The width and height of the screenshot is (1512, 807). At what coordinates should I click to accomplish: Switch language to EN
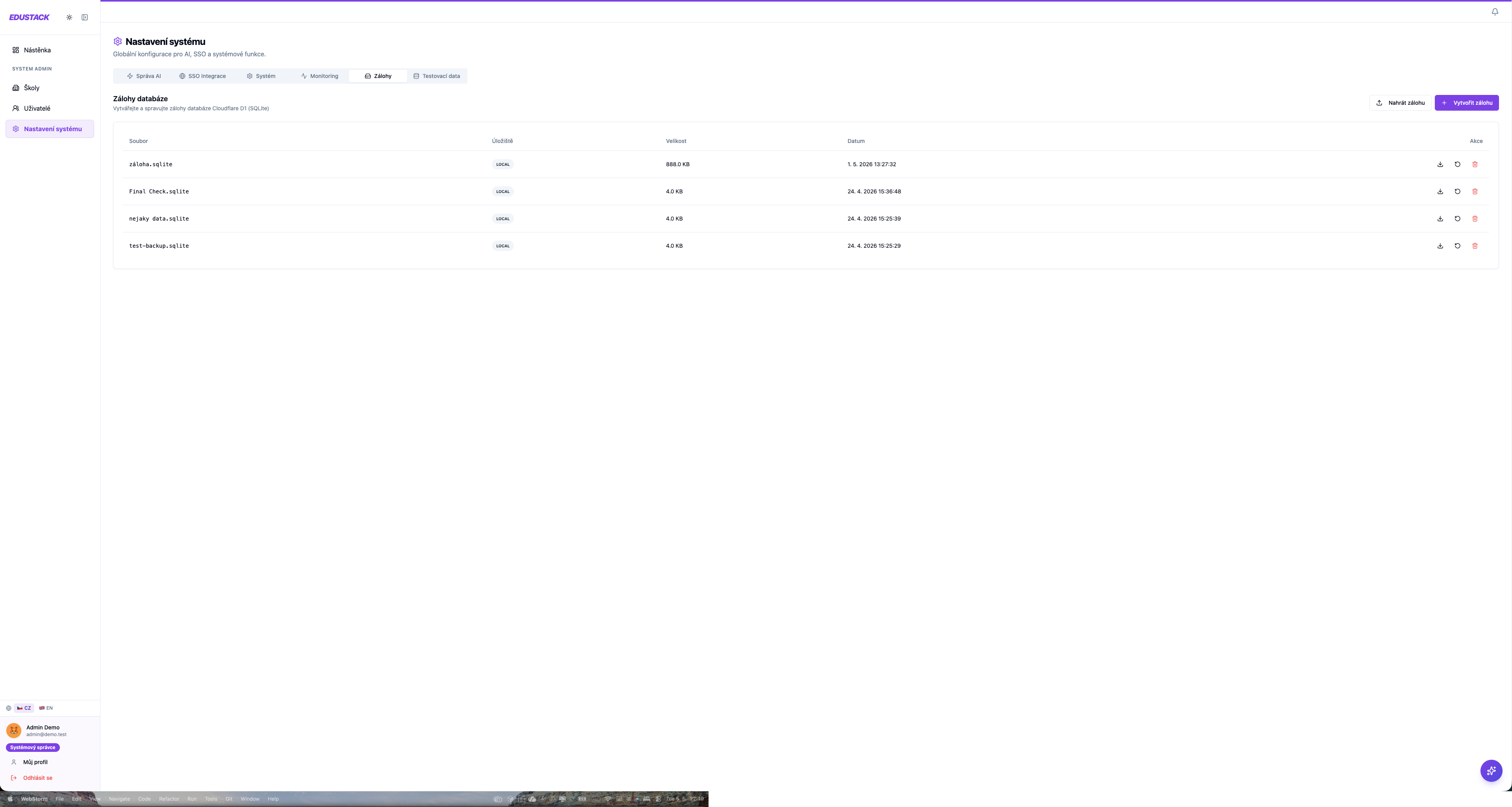46,708
